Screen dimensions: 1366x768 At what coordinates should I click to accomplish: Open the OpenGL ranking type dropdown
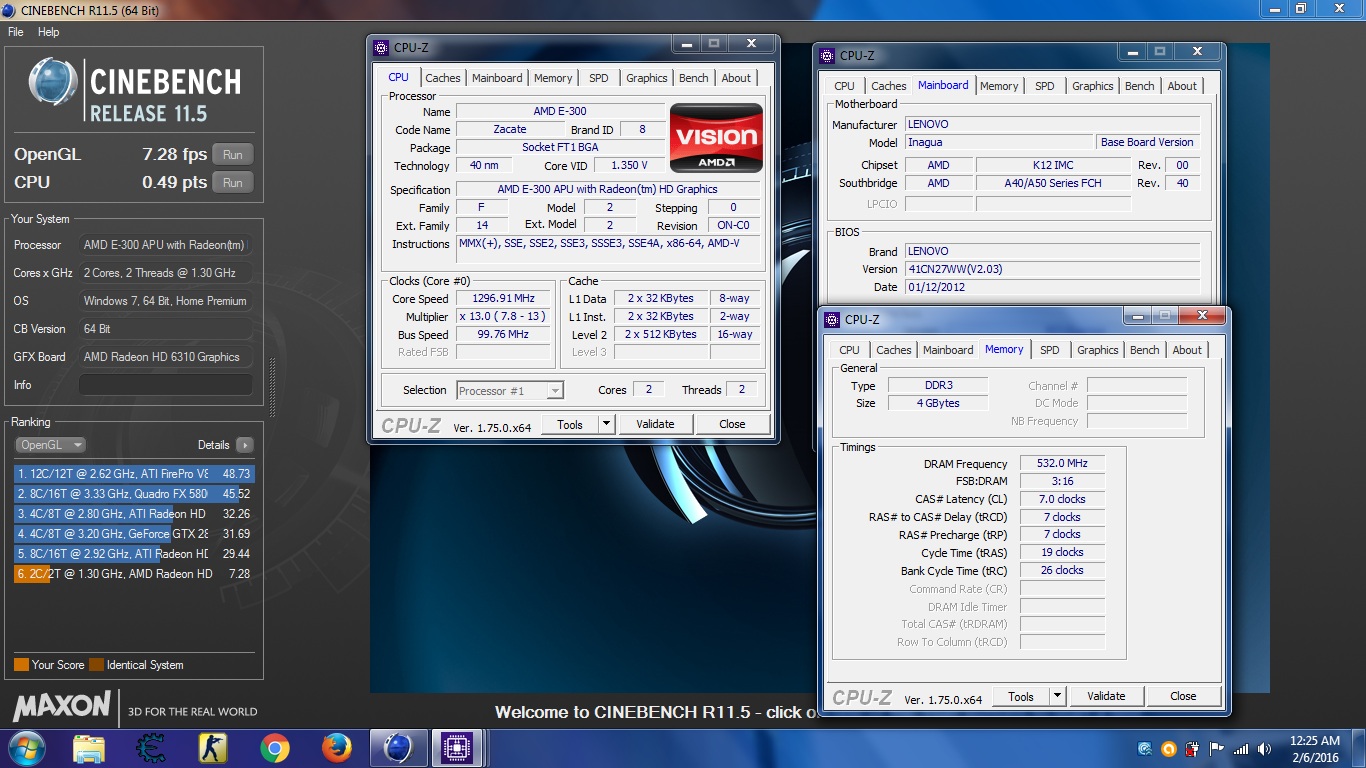click(50, 445)
